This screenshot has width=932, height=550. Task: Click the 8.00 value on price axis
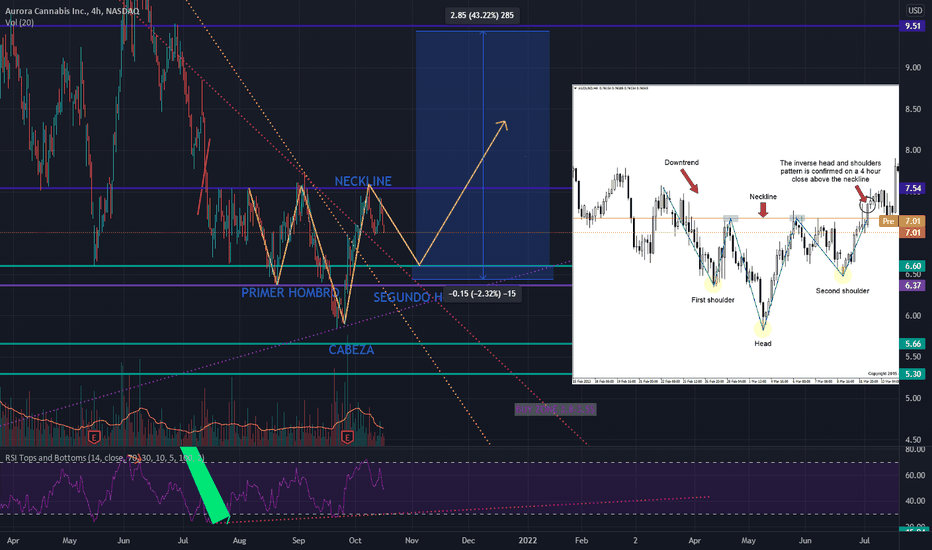[913, 150]
